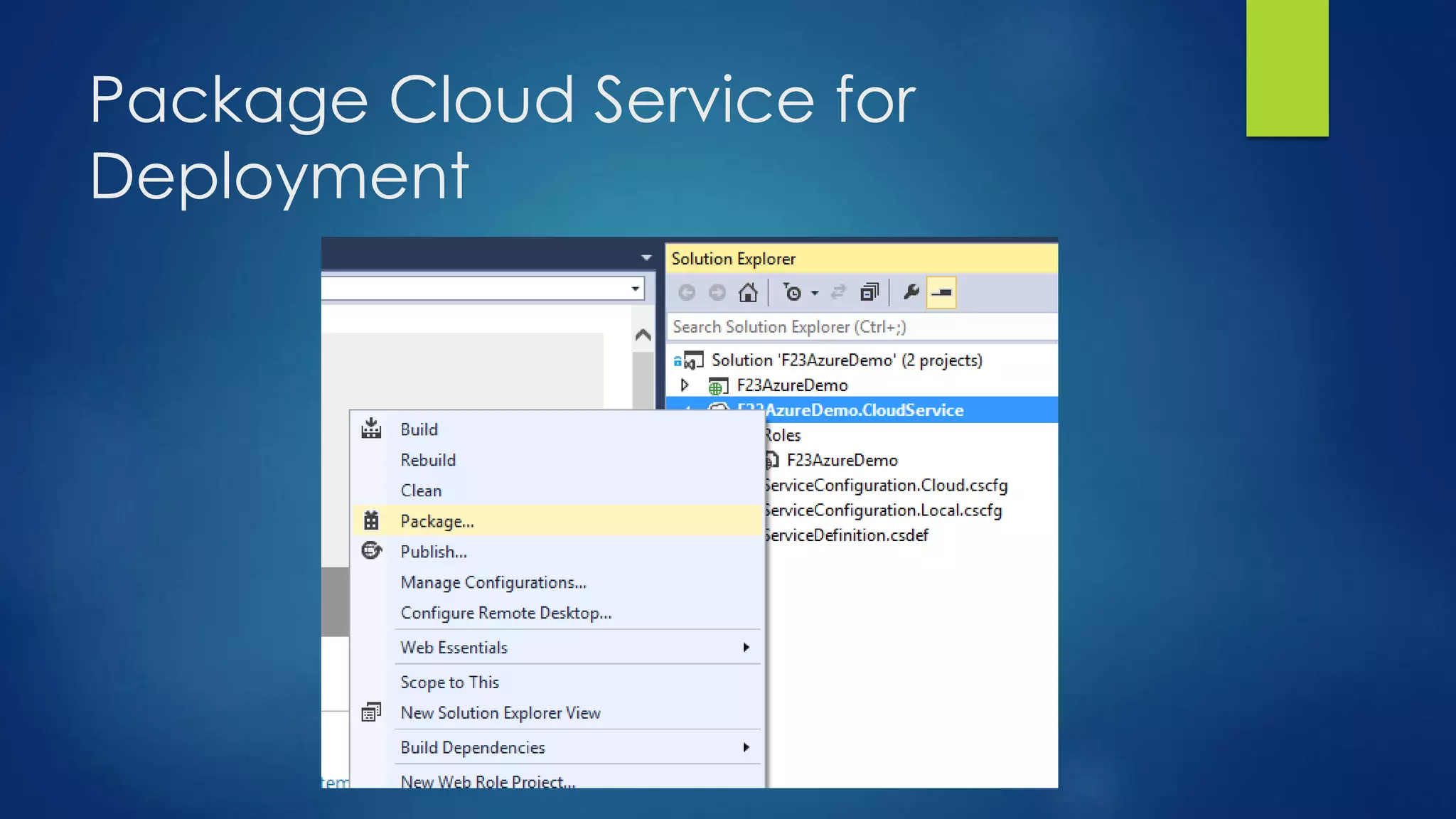Expand the Web Essentials submenu
The width and height of the screenshot is (1456, 819).
(746, 647)
